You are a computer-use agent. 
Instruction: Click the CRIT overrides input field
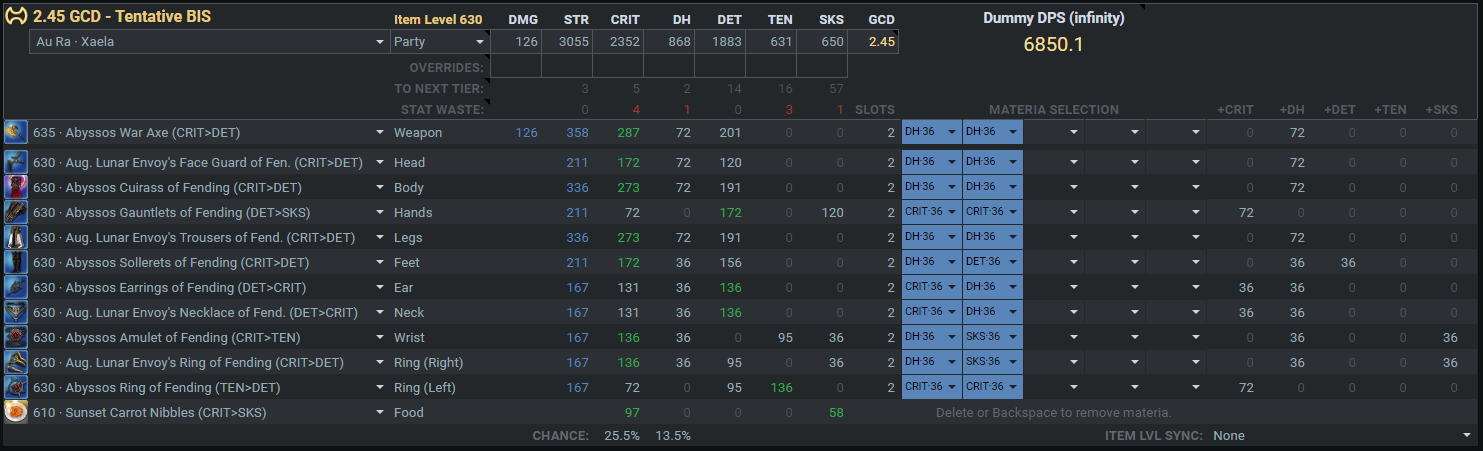point(618,67)
